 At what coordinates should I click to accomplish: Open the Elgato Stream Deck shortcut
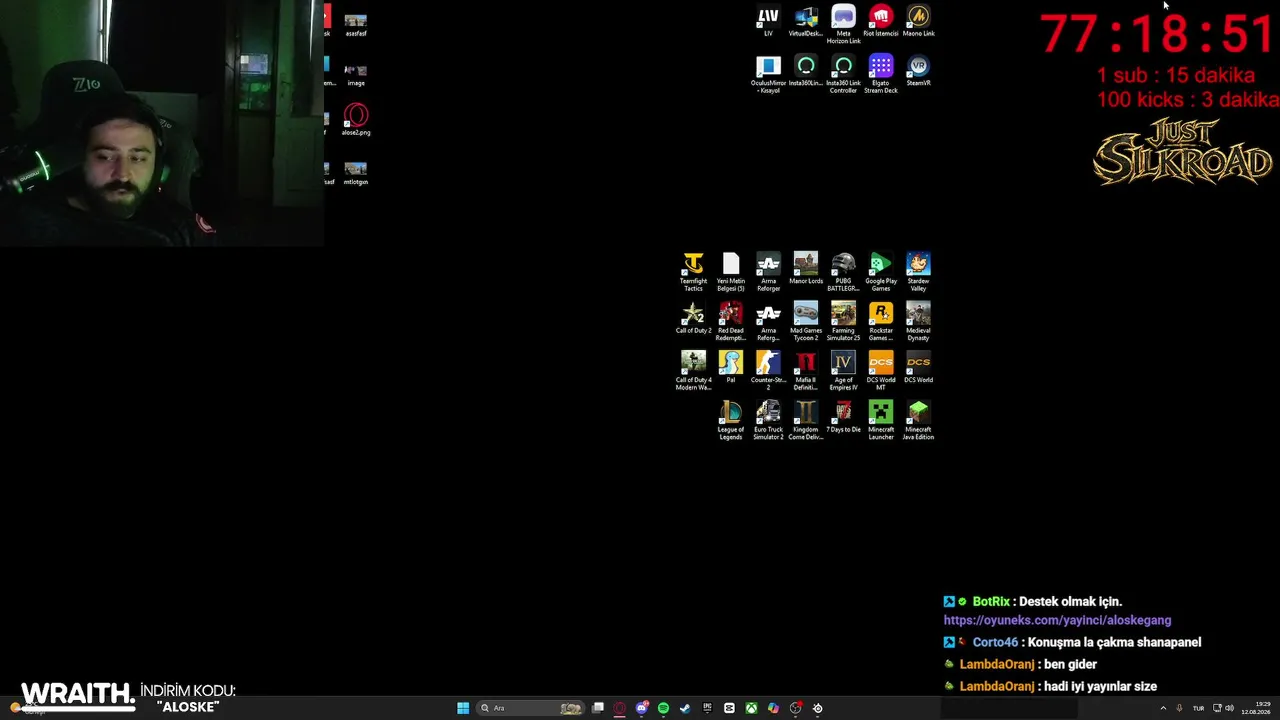point(881,75)
